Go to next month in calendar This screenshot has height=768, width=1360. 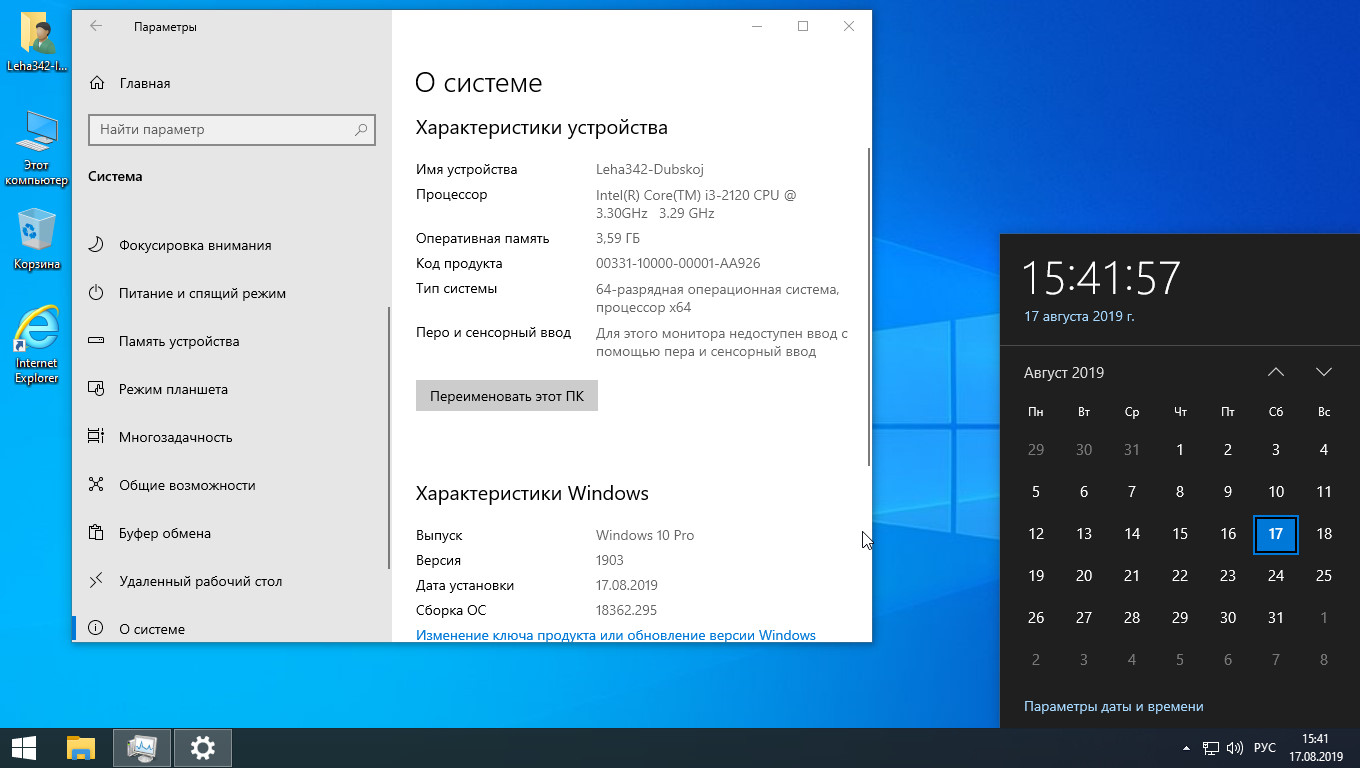1324,372
